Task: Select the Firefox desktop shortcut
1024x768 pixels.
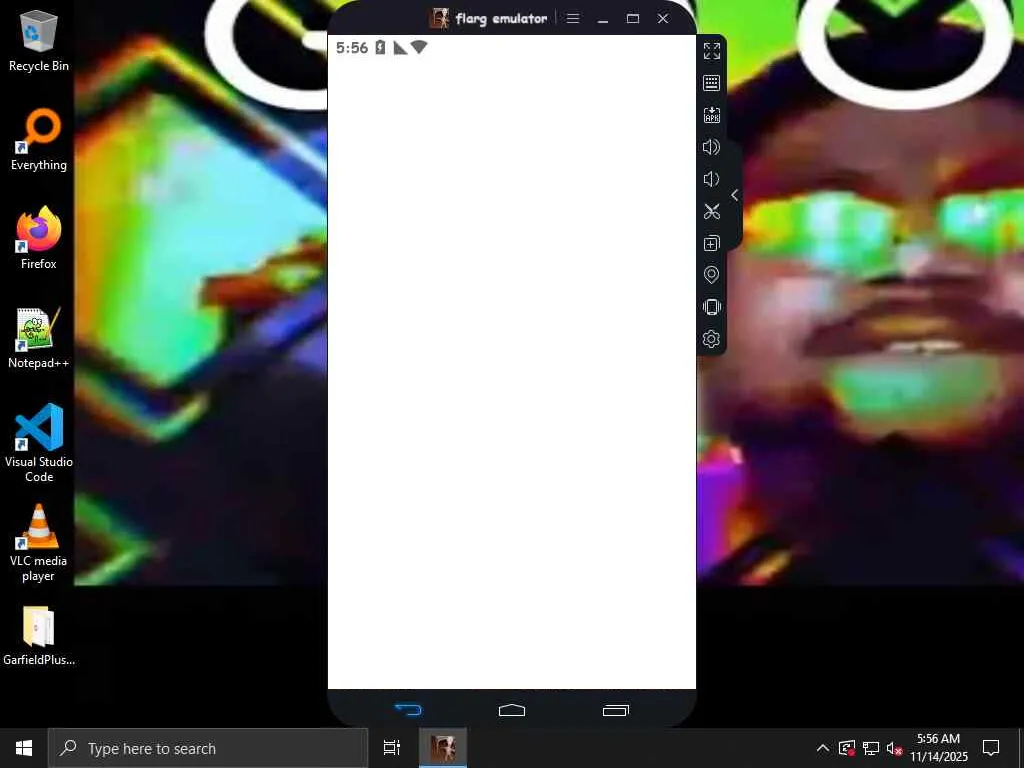Action: 39,238
